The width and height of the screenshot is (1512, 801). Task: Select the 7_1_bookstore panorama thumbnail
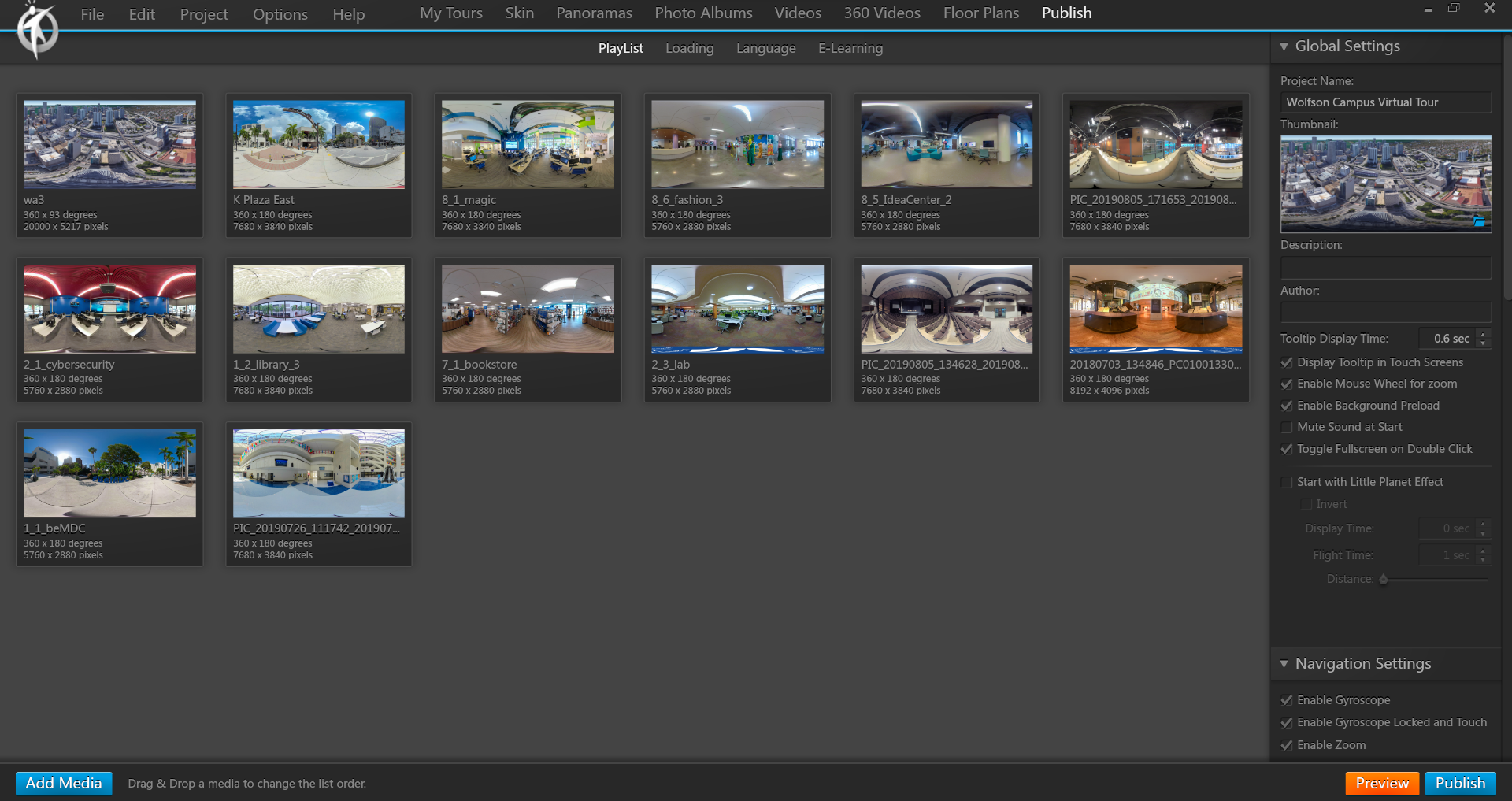528,309
